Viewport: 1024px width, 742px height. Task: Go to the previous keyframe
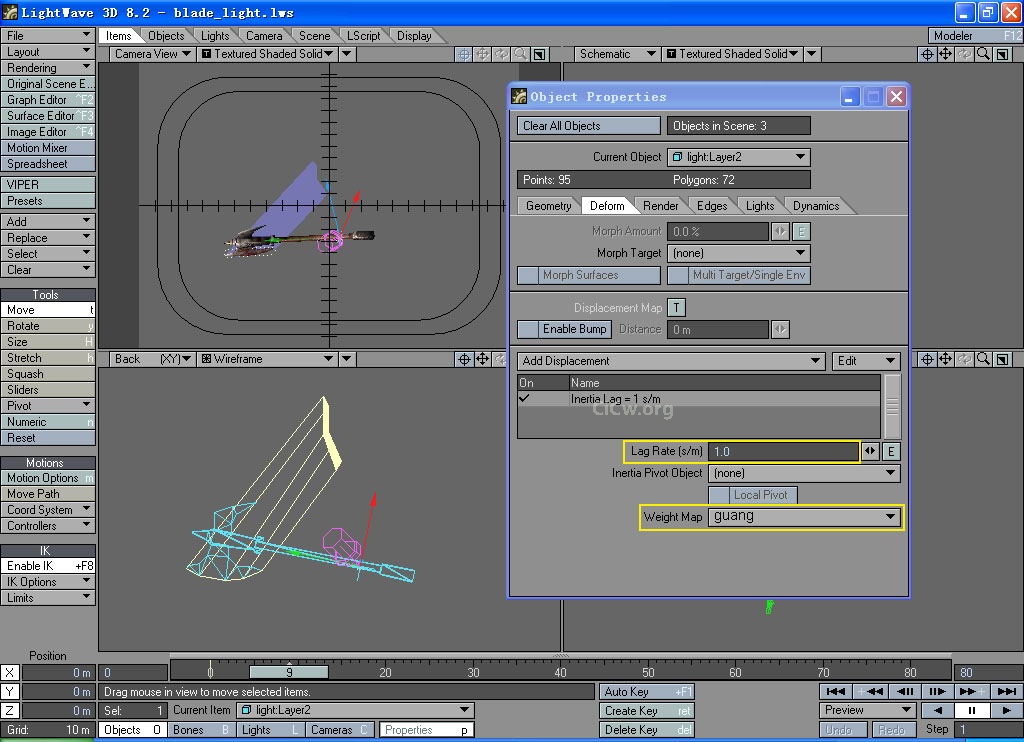pyautogui.click(x=870, y=691)
